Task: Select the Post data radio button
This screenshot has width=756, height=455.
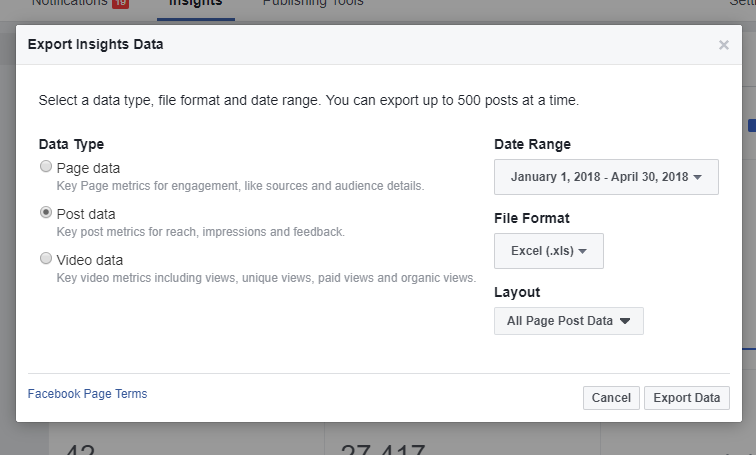Action: pyautogui.click(x=46, y=213)
